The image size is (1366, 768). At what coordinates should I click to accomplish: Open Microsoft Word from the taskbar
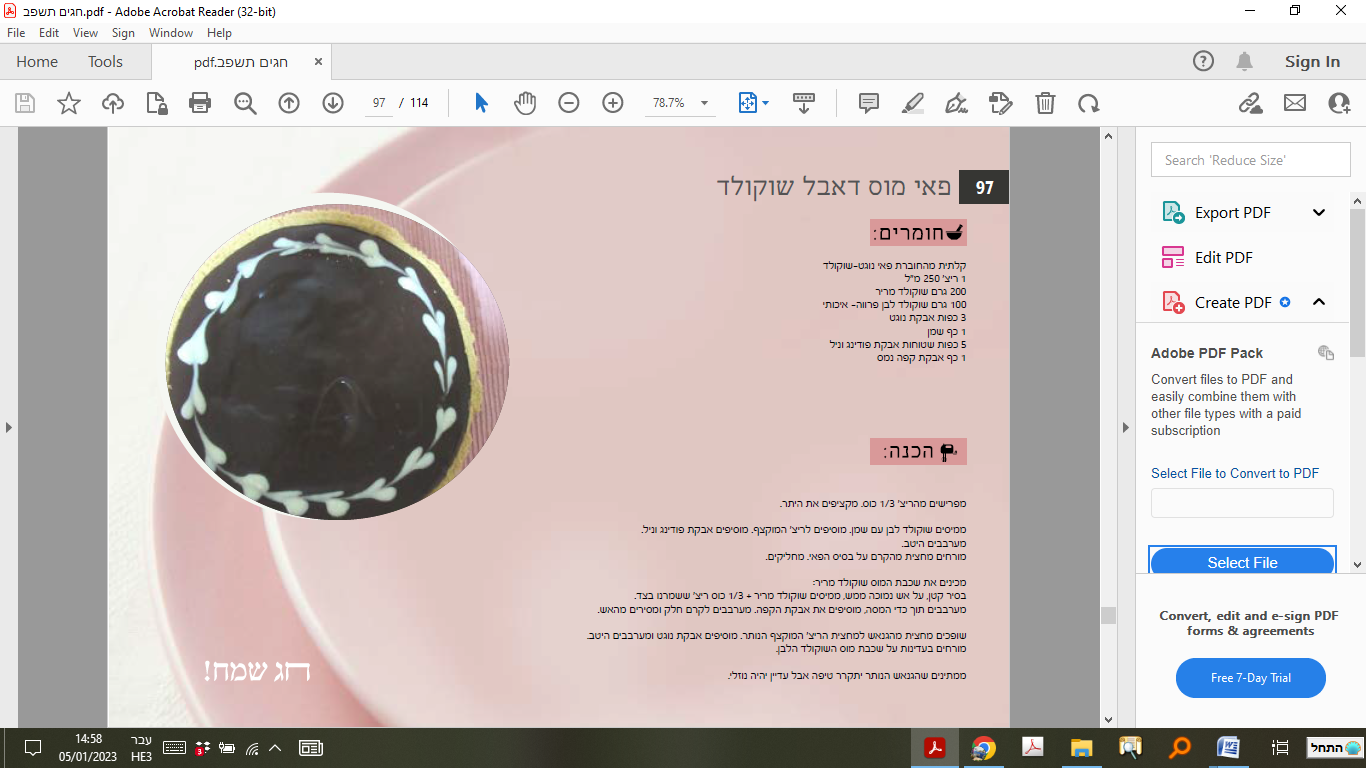tap(1228, 748)
